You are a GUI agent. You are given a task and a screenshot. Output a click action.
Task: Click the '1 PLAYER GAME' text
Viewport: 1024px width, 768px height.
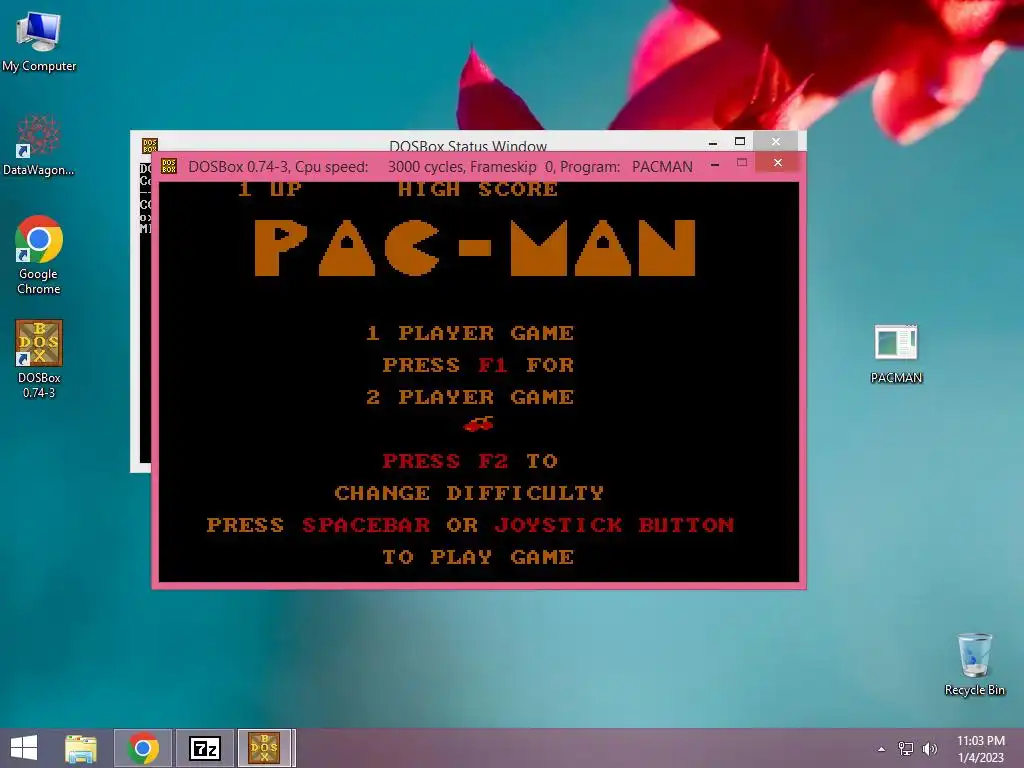pyautogui.click(x=470, y=333)
